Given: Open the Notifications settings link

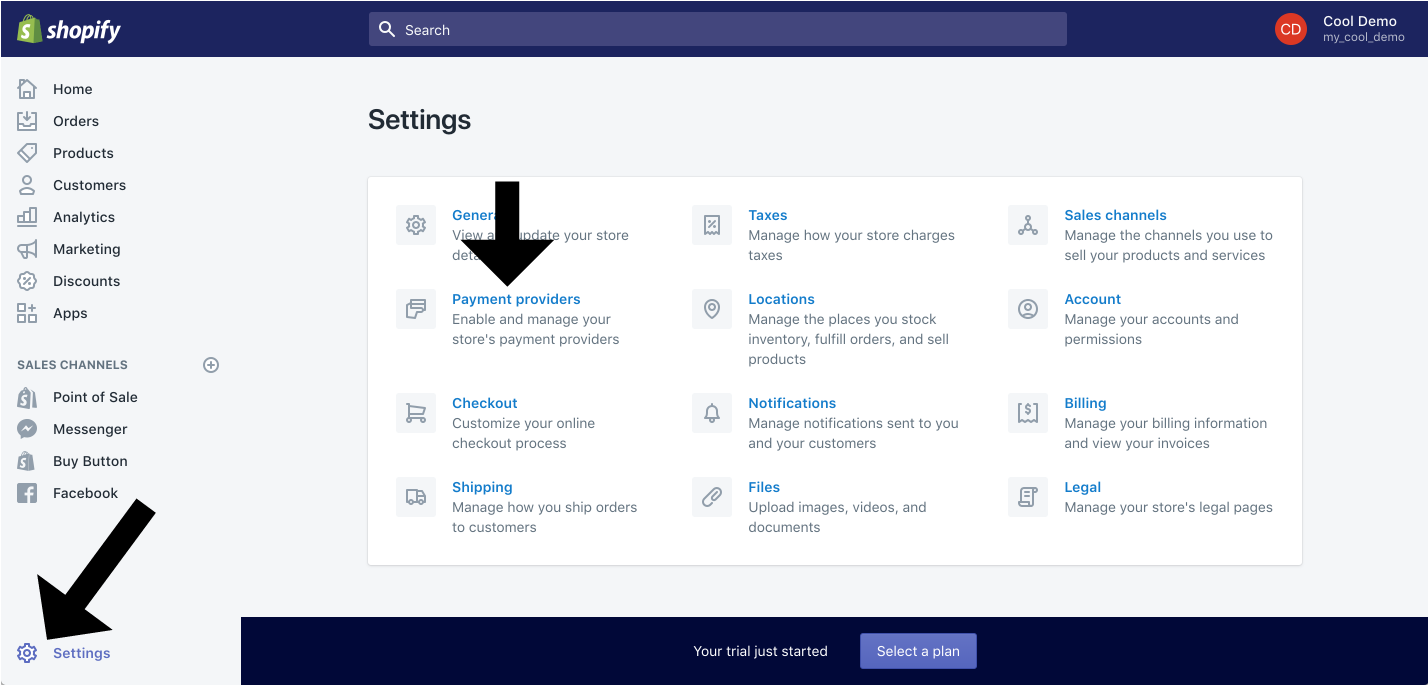Looking at the screenshot, I should [792, 403].
